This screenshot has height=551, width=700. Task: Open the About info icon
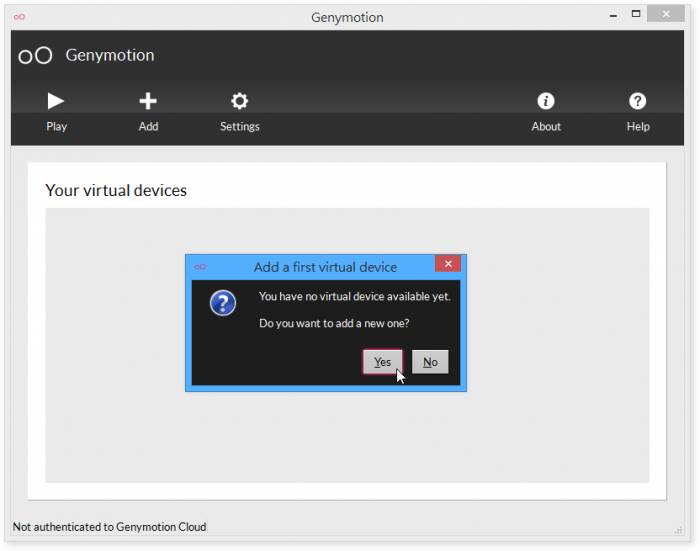[x=546, y=101]
